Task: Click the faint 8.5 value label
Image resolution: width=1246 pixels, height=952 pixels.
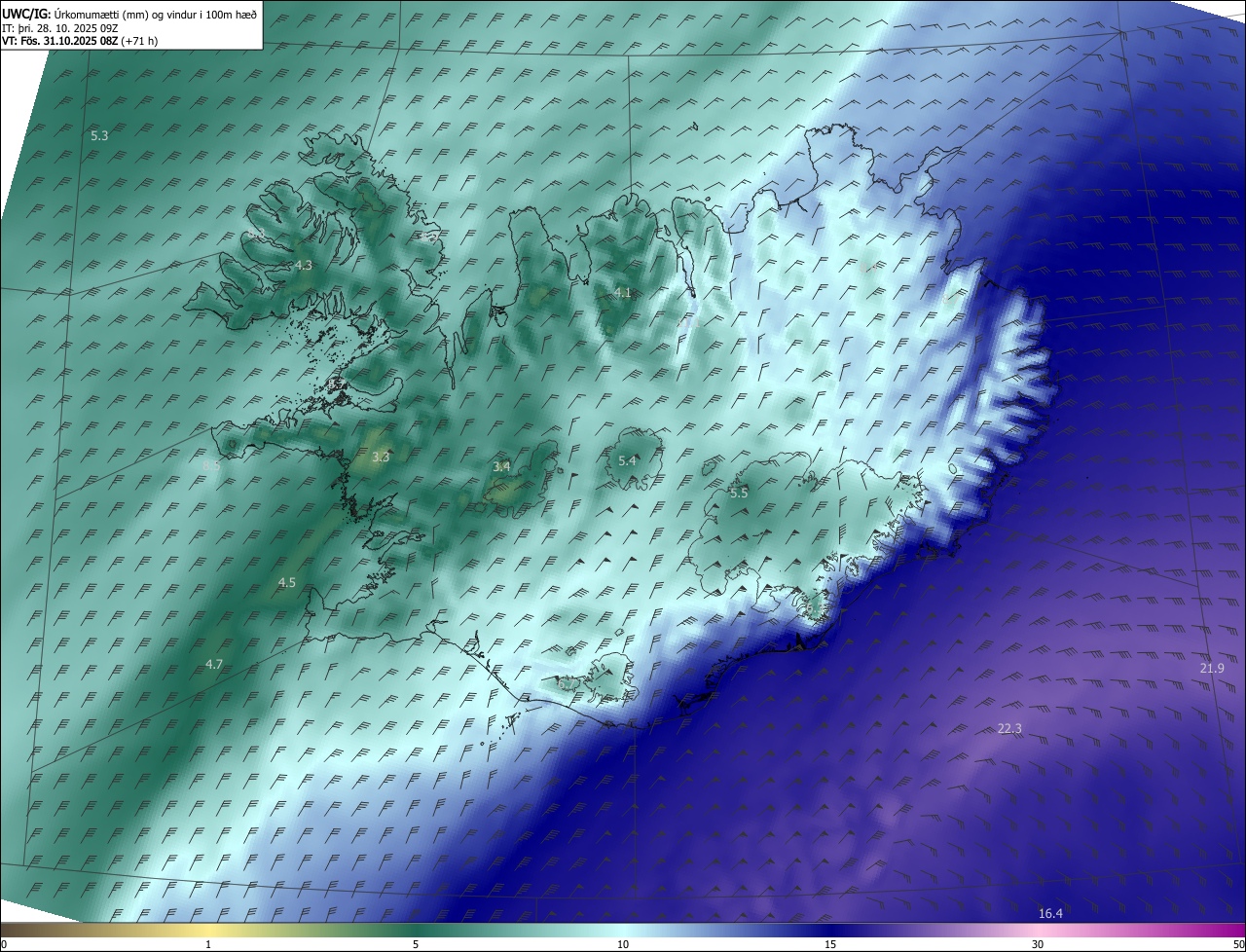Action: pyautogui.click(x=210, y=466)
